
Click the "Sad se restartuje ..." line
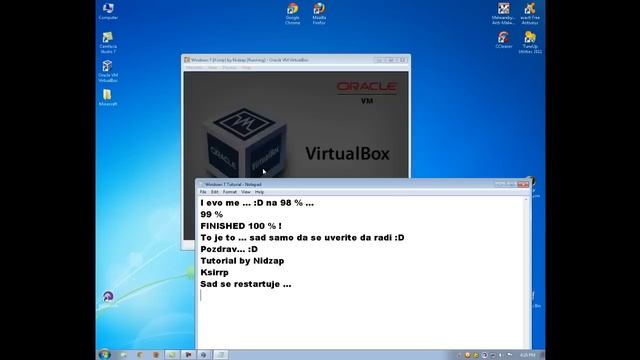pos(246,284)
